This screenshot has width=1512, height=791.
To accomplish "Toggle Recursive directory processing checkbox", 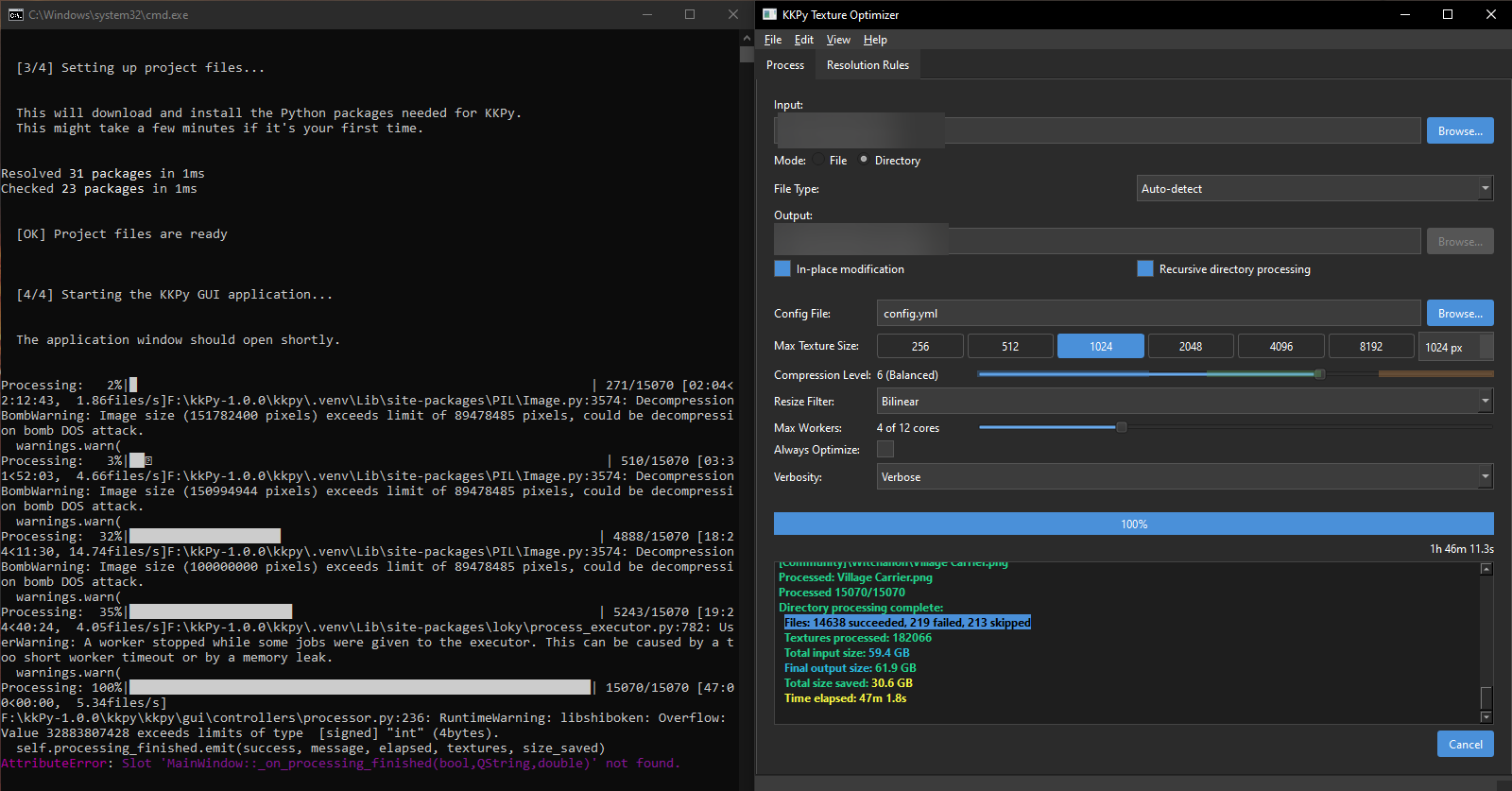I will tap(1145, 268).
